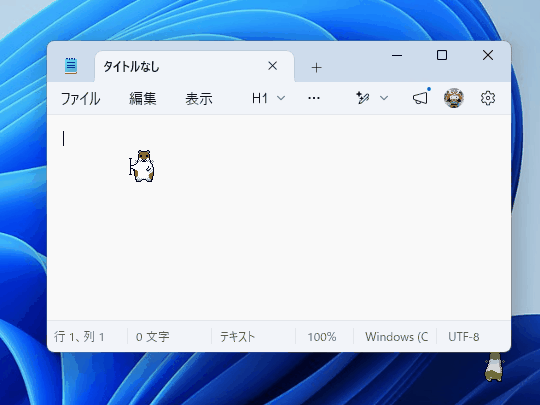This screenshot has height=405, width=540.
Task: Click the AI rewrite pen icon
Action: click(x=363, y=98)
